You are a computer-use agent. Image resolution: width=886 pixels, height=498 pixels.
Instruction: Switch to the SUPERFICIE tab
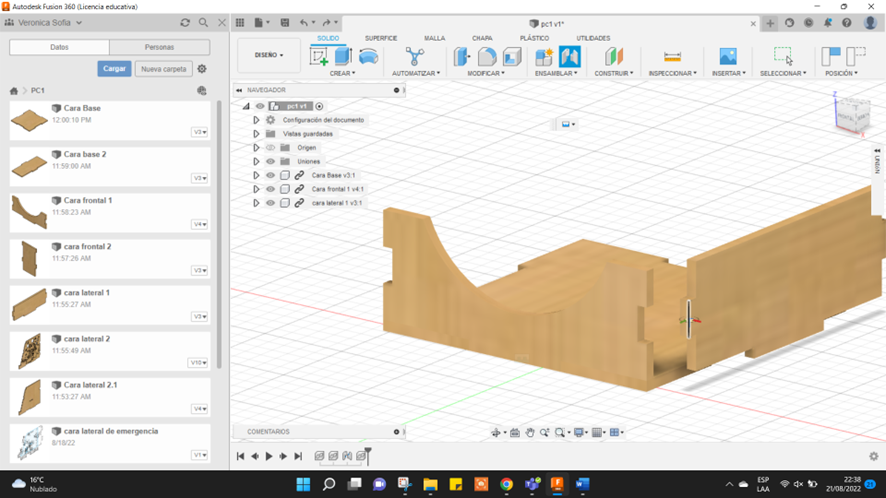(x=381, y=38)
